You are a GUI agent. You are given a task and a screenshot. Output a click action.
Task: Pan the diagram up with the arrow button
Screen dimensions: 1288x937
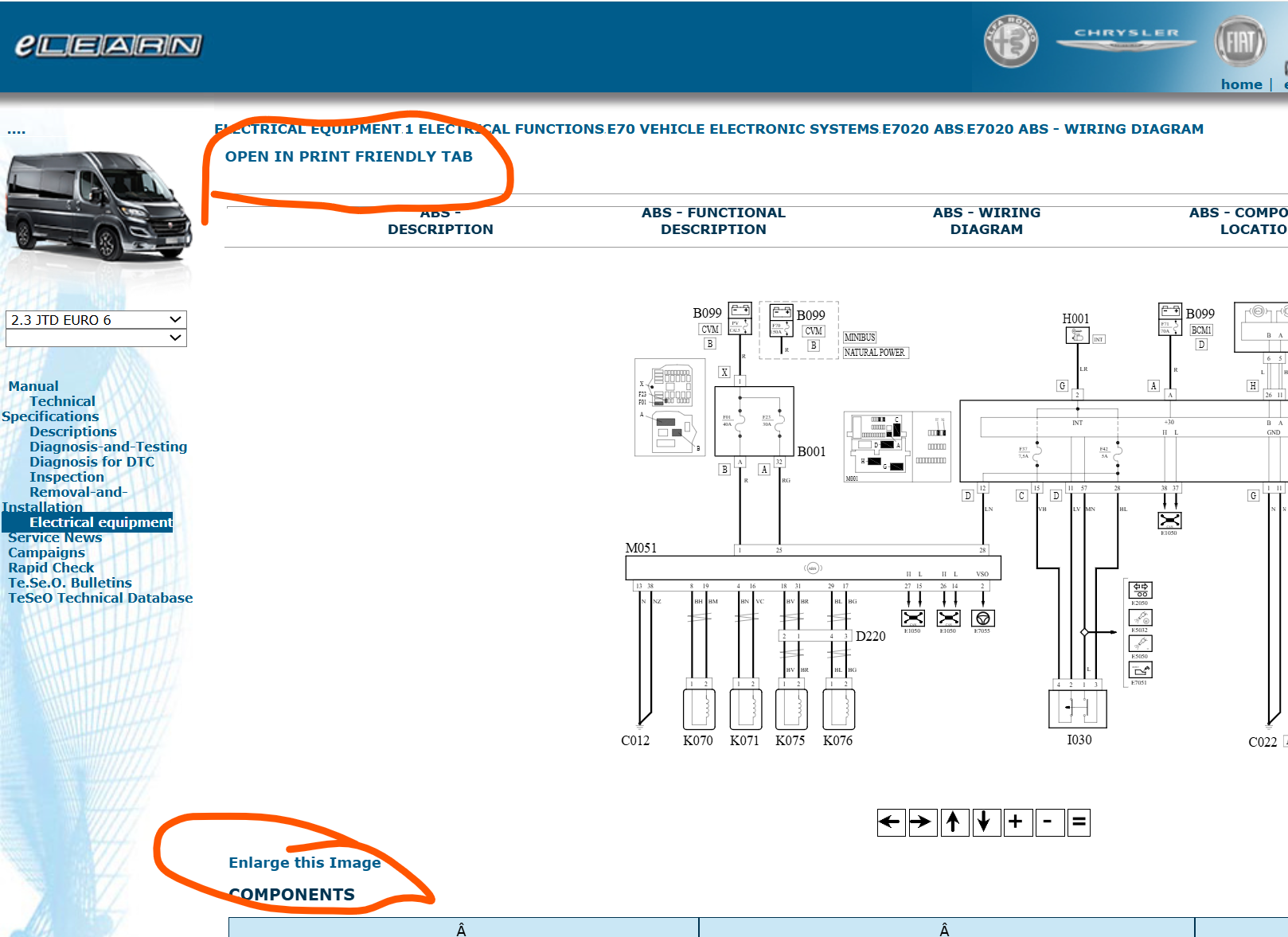[954, 822]
